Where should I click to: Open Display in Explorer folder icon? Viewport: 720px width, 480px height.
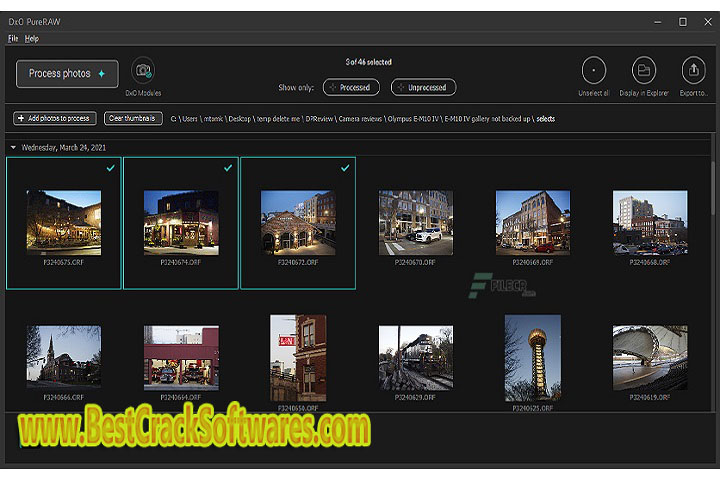(644, 70)
